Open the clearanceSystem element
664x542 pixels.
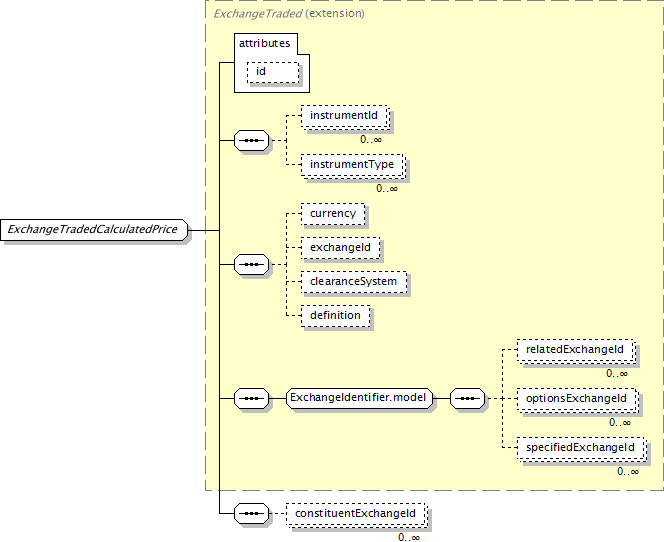click(353, 282)
